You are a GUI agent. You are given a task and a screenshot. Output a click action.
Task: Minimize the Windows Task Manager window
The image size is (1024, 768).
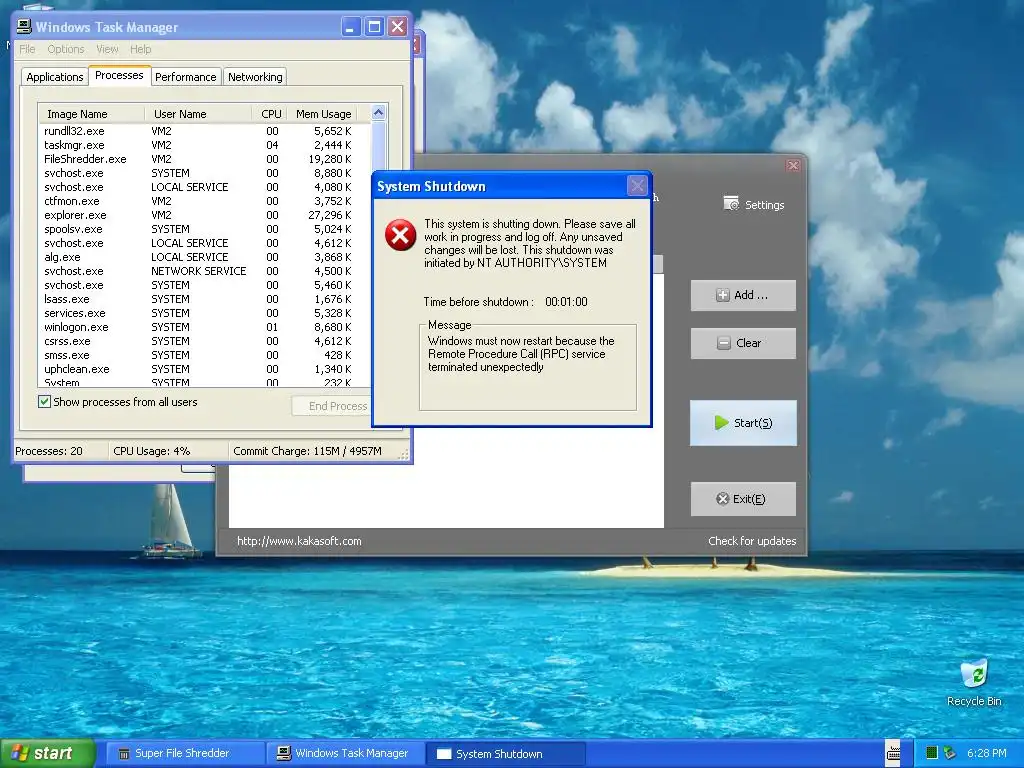[351, 27]
